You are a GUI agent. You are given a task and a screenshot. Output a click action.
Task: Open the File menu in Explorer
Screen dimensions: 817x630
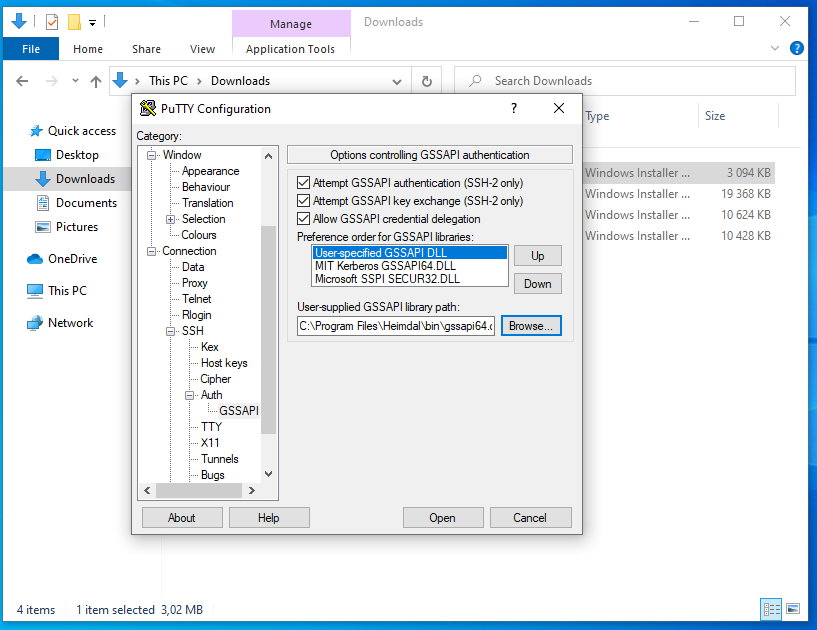30,49
